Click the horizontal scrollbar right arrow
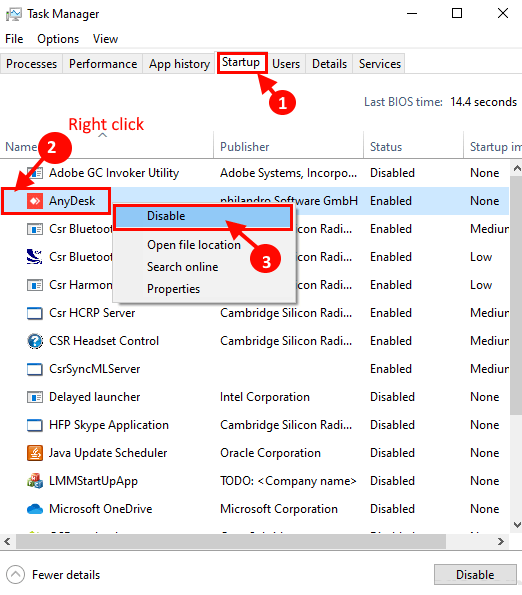Image resolution: width=522 pixels, height=595 pixels. click(501, 541)
